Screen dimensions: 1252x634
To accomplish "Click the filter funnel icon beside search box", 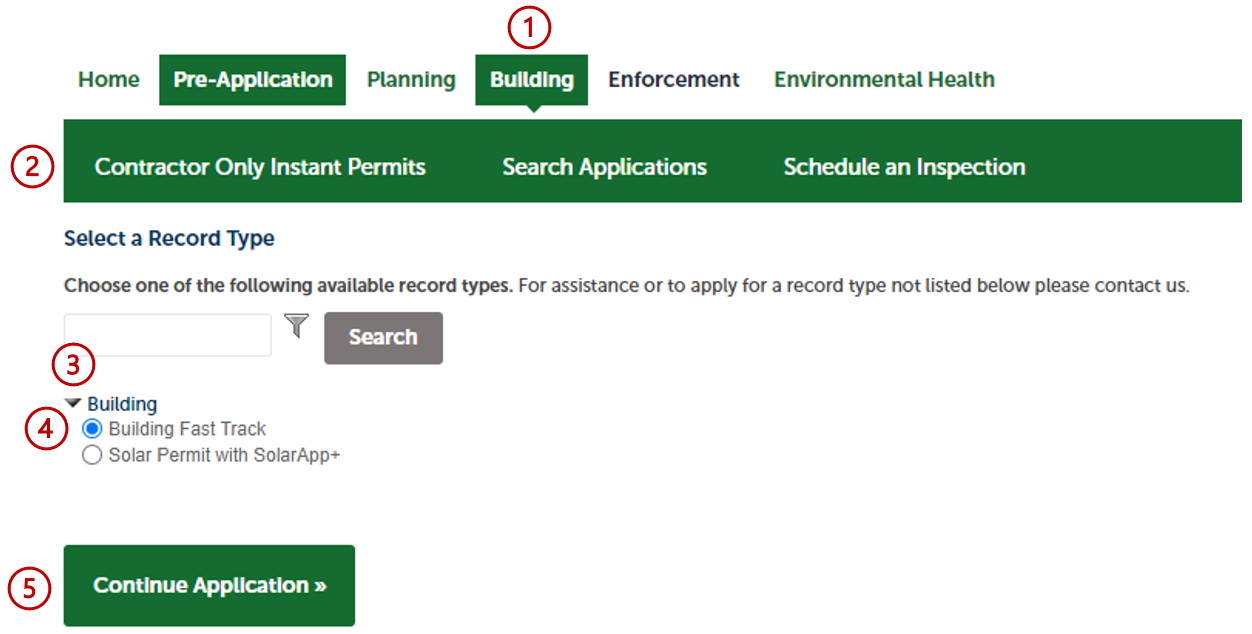I will pos(296,327).
